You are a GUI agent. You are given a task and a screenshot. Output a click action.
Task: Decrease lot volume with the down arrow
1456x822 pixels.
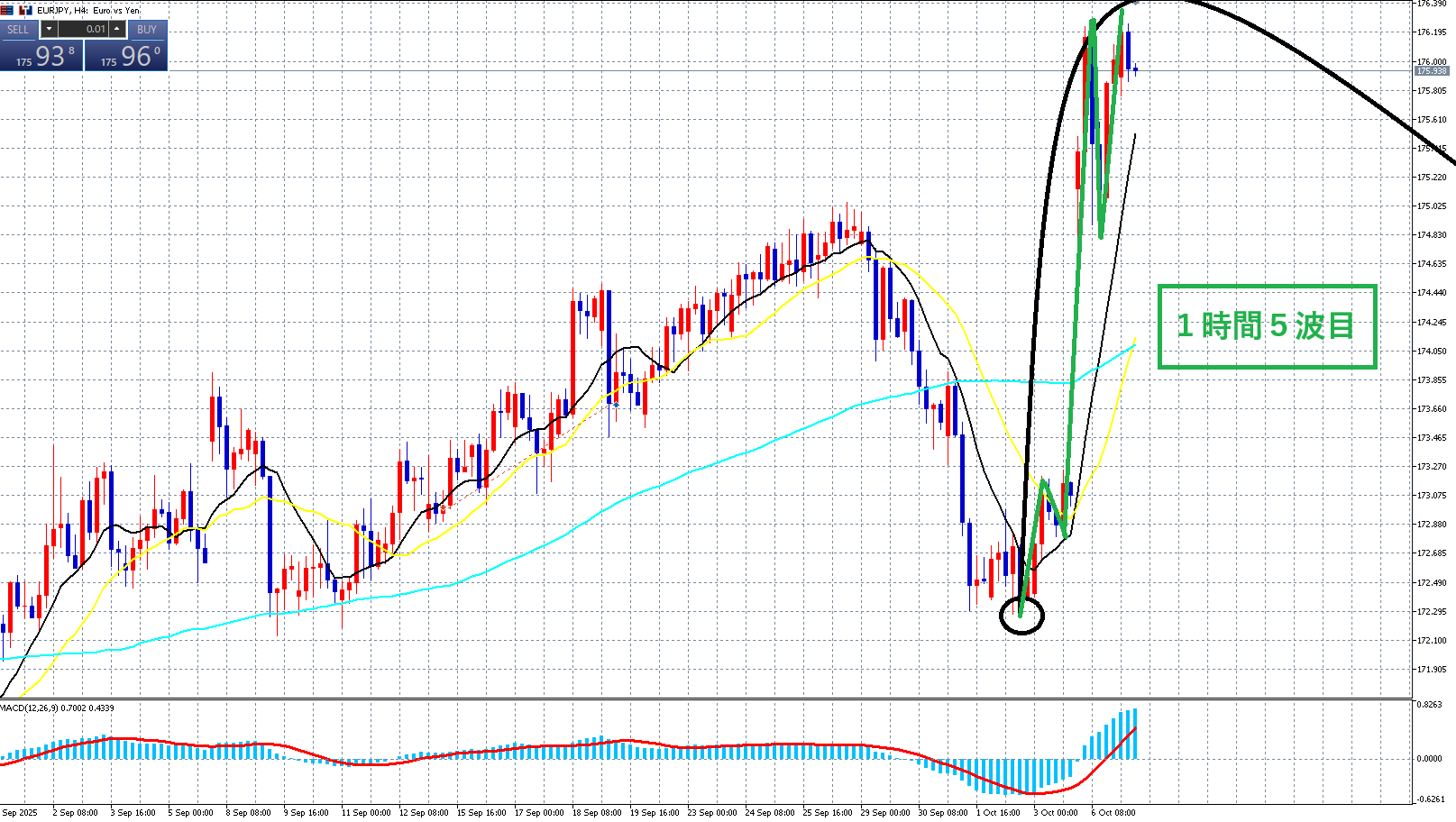coord(50,30)
